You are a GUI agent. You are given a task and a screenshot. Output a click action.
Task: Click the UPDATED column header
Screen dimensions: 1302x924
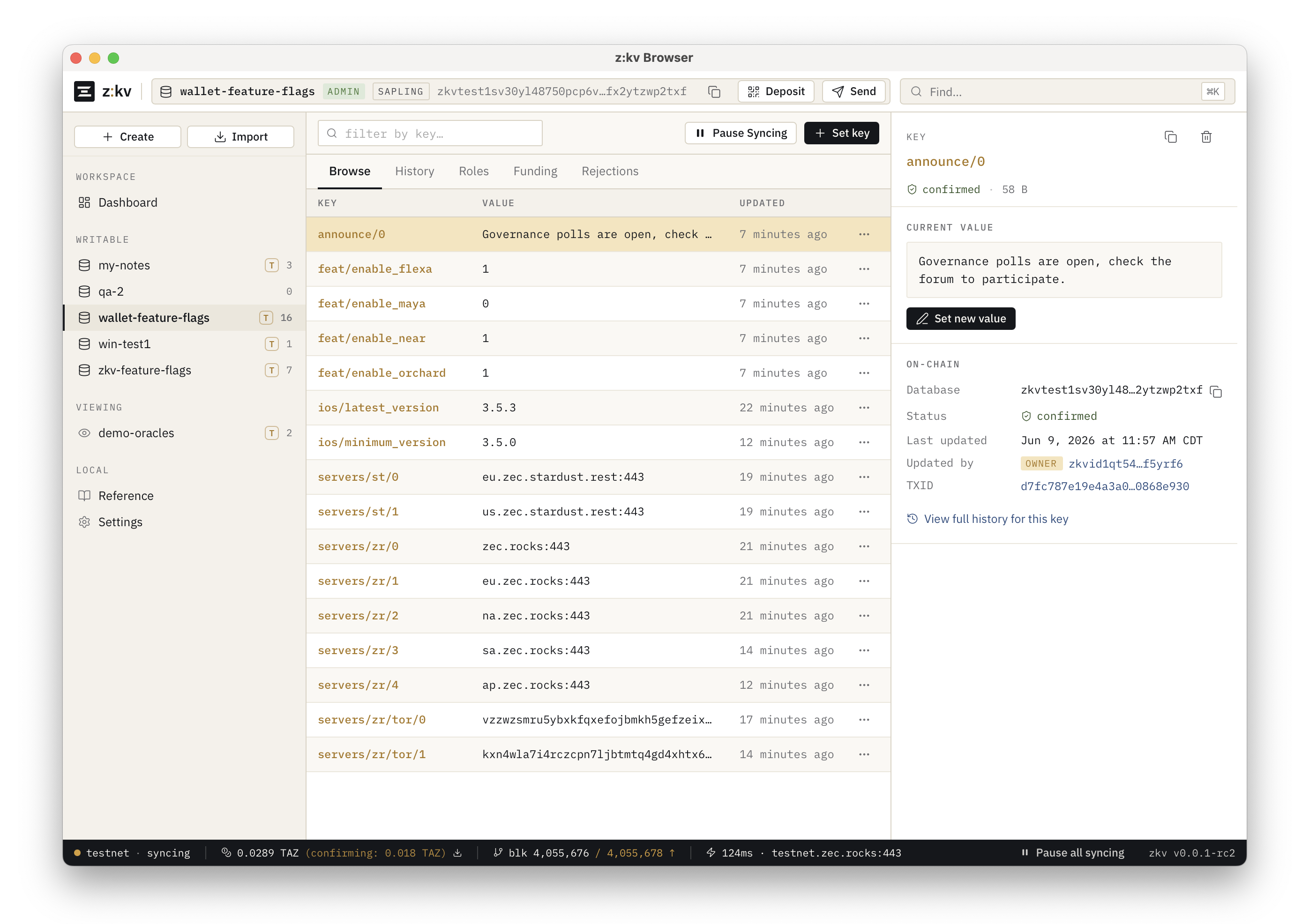point(762,203)
